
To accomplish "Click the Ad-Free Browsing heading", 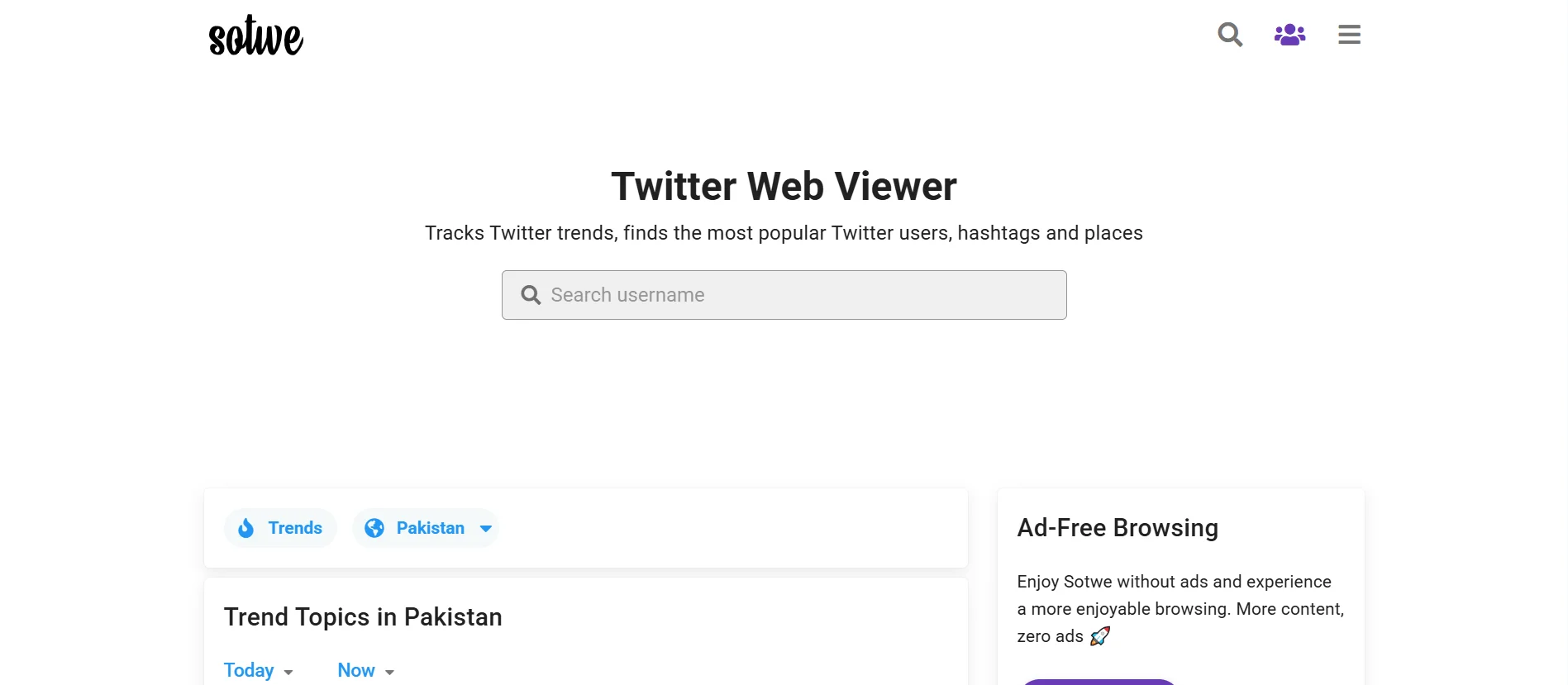I will [x=1118, y=527].
